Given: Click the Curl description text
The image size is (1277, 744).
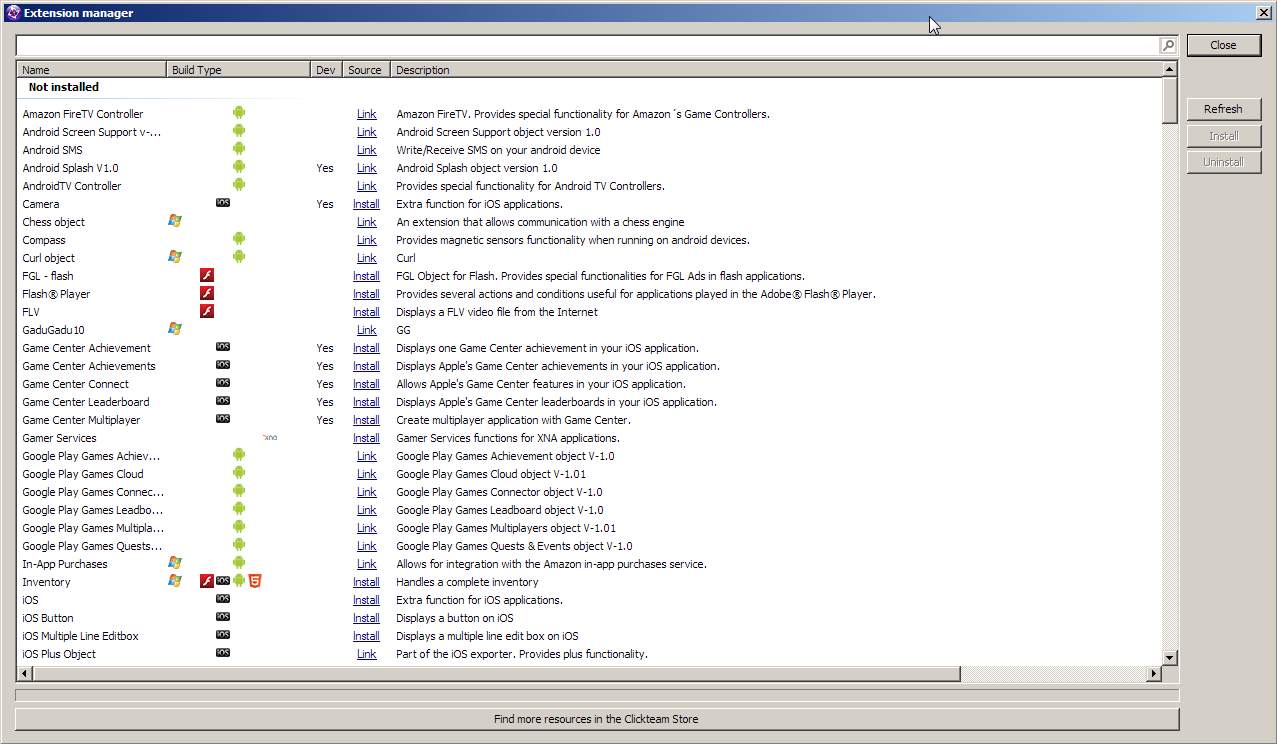Looking at the screenshot, I should pyautogui.click(x=406, y=258).
